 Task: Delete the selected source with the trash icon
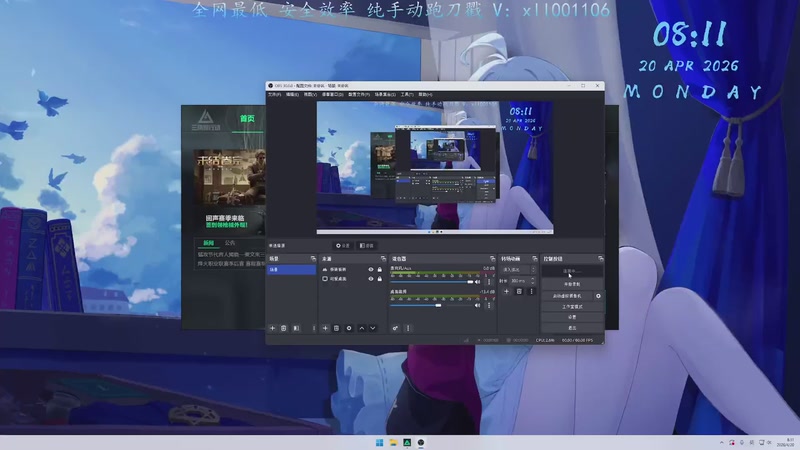(336, 328)
